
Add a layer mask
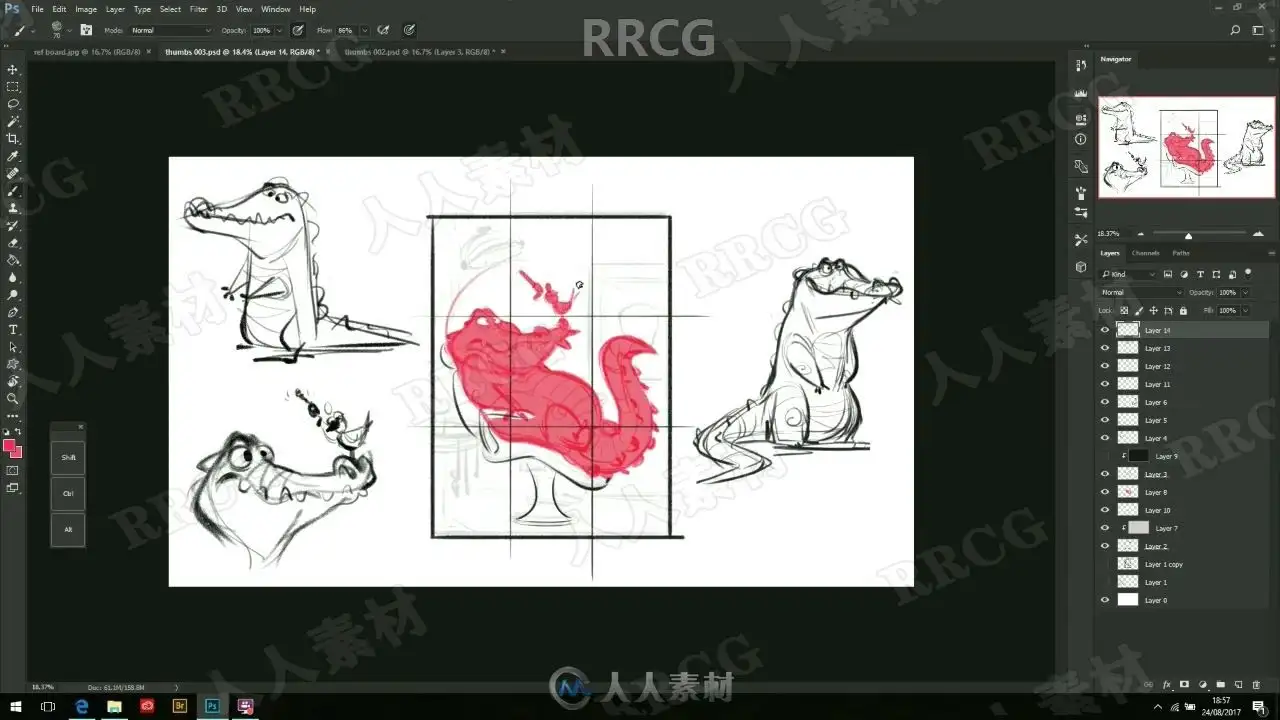pyautogui.click(x=1185, y=685)
